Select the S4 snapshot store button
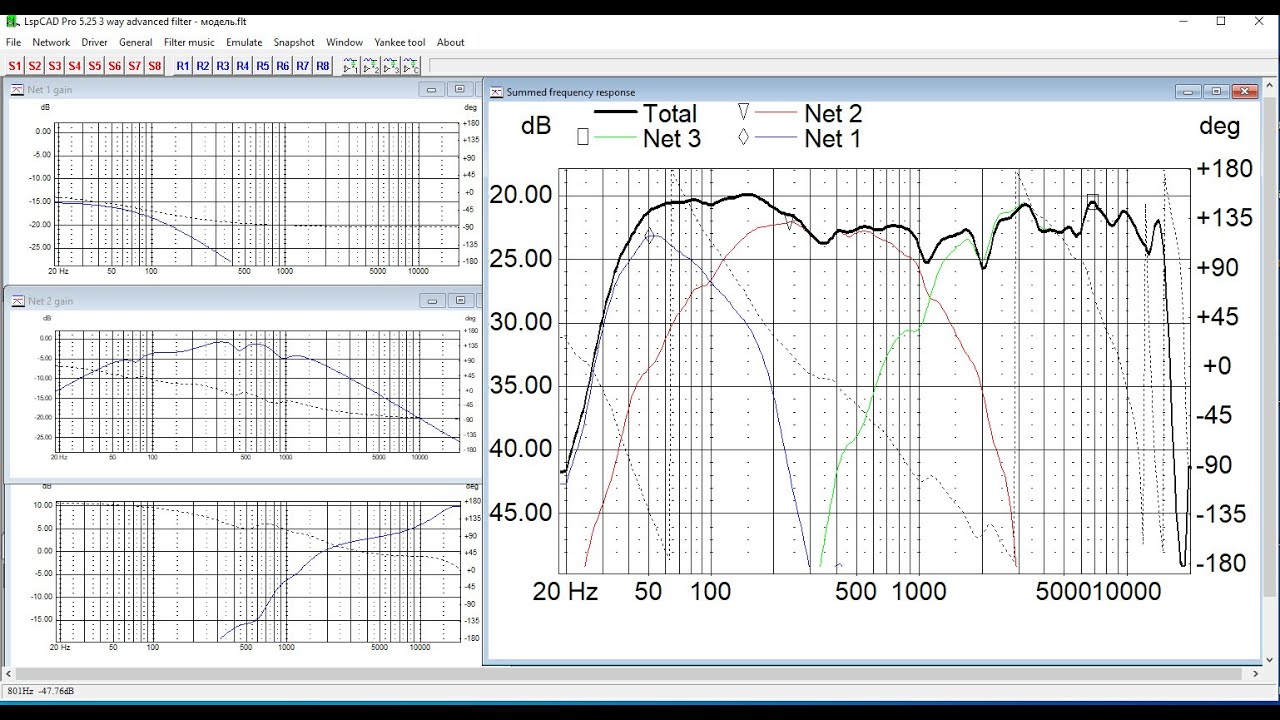The height and width of the screenshot is (720, 1280). click(75, 66)
